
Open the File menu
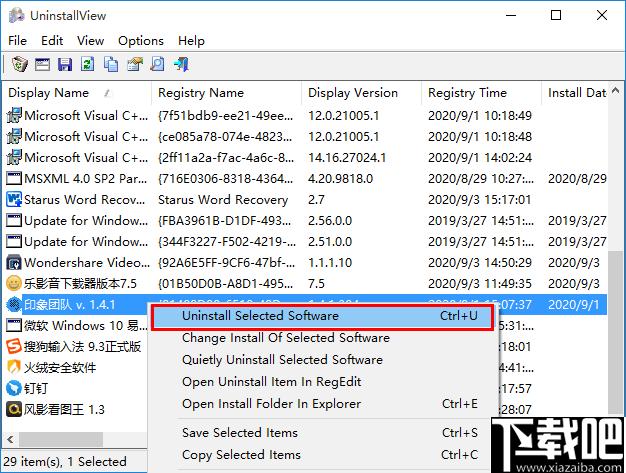point(17,40)
